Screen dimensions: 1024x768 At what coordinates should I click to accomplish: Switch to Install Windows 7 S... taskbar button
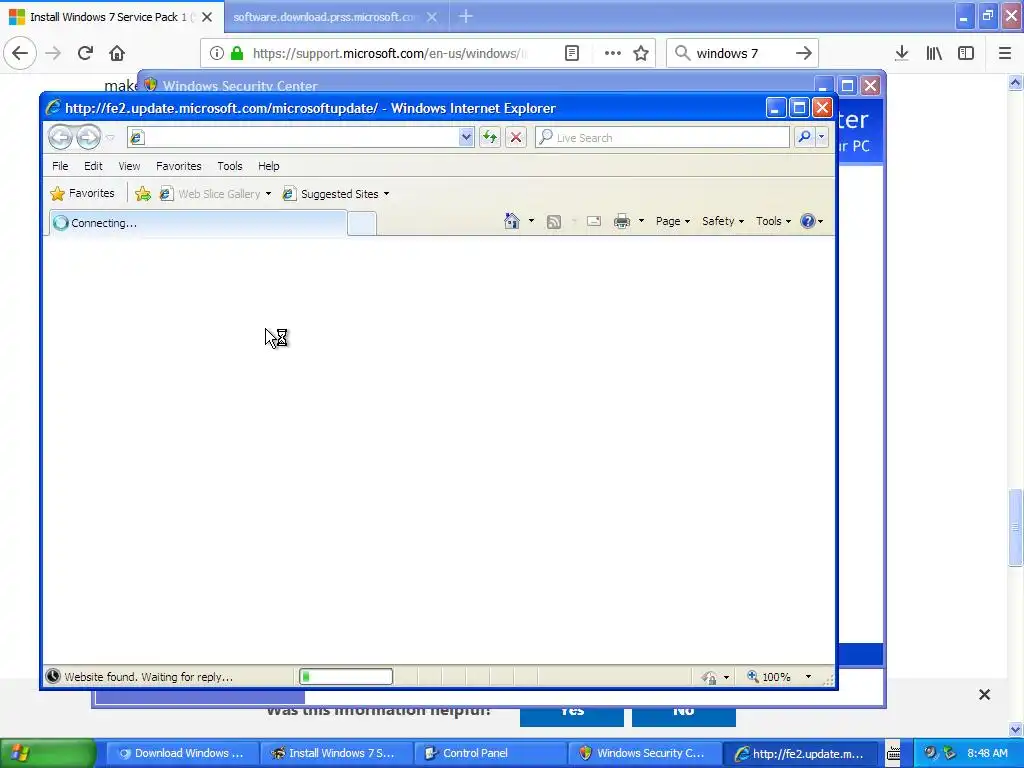coord(336,753)
